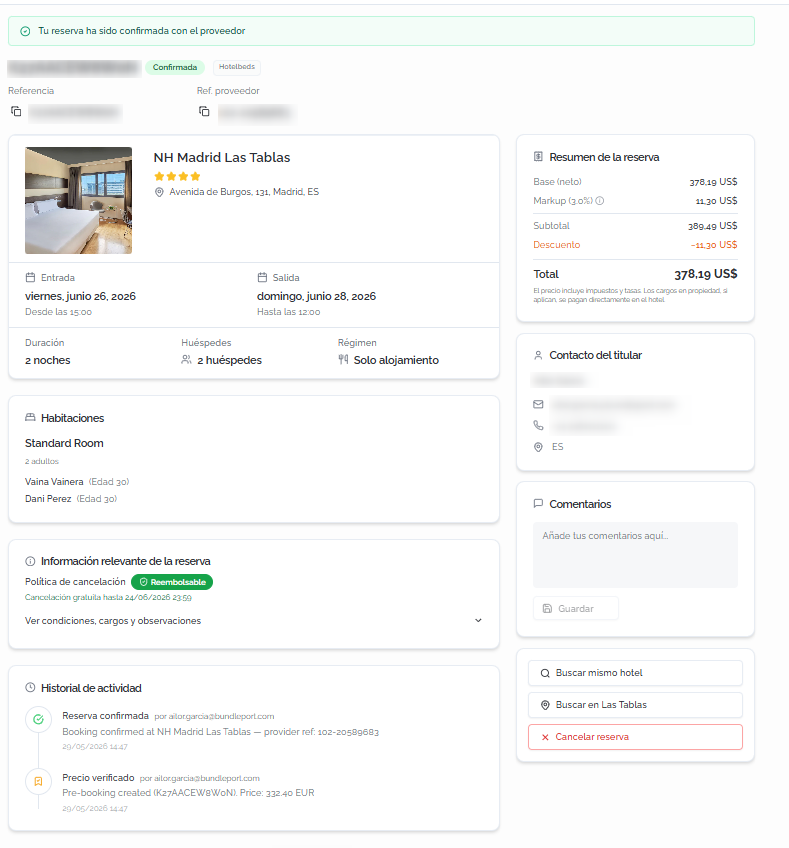Click the Precio verificado timeline bookmark icon

(x=38, y=781)
